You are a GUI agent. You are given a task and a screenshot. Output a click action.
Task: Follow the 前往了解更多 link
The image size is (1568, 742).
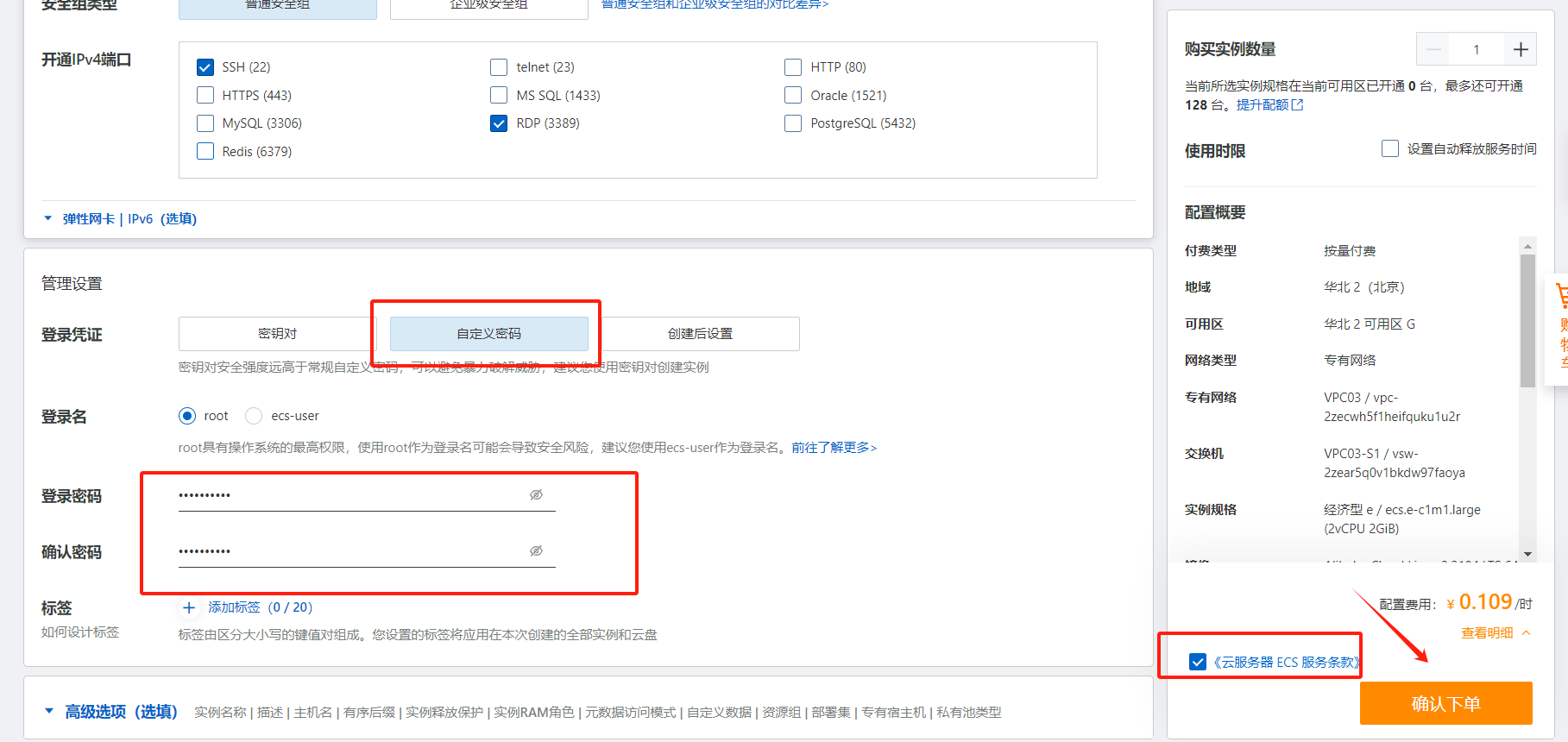834,448
